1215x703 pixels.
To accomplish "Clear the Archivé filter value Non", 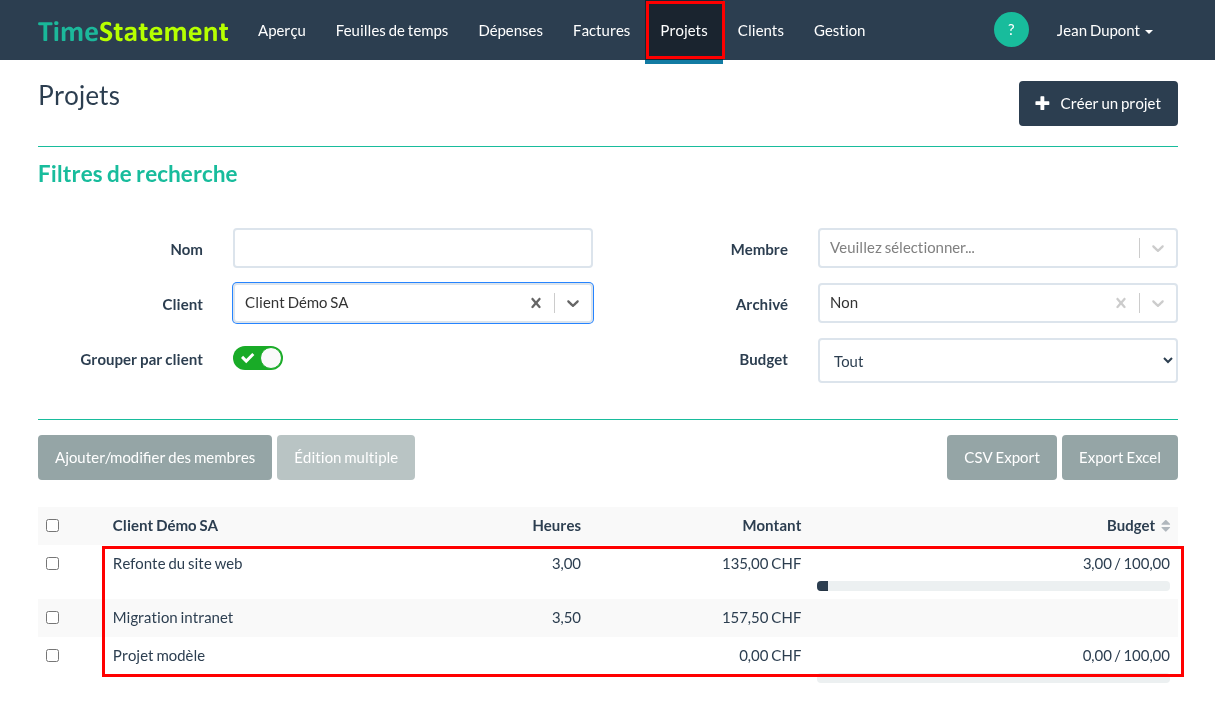I will [1121, 303].
